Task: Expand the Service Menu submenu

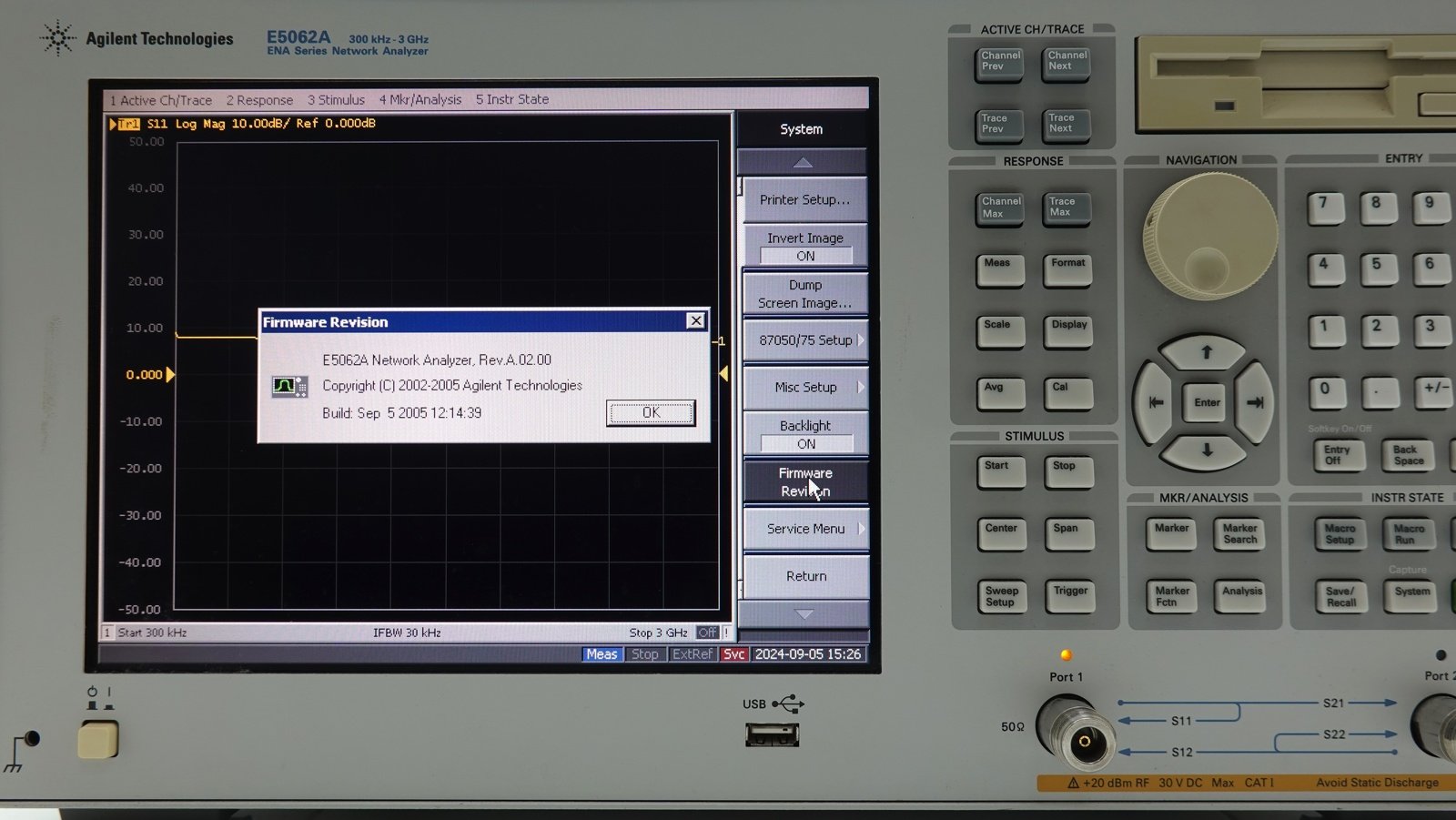Action: click(x=805, y=529)
